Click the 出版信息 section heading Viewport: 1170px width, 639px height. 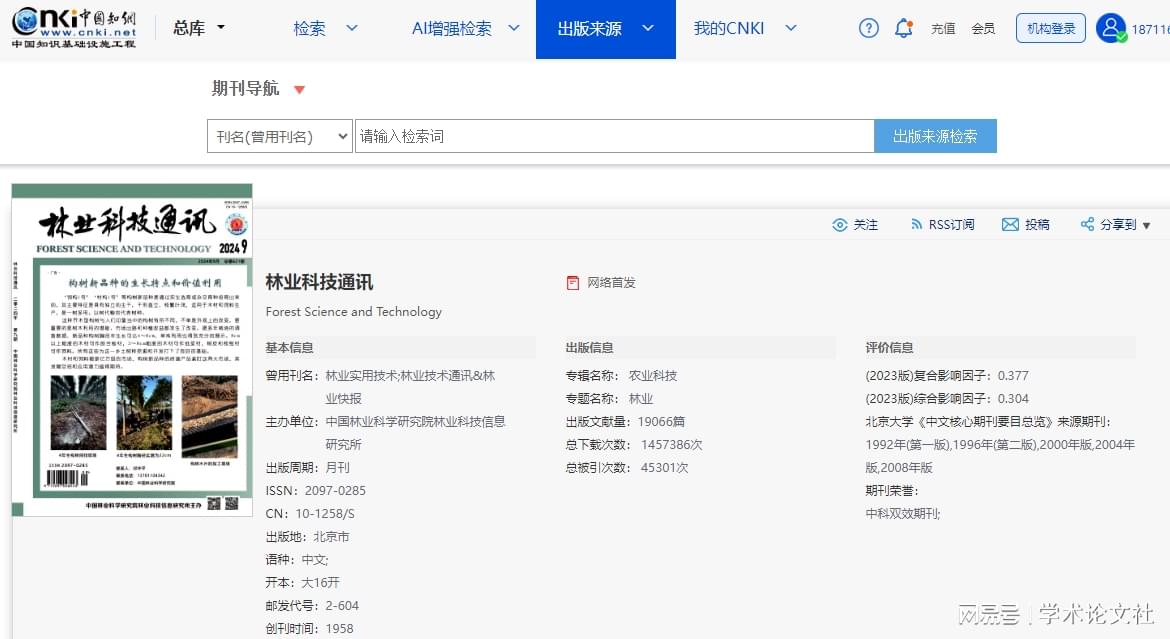[589, 347]
